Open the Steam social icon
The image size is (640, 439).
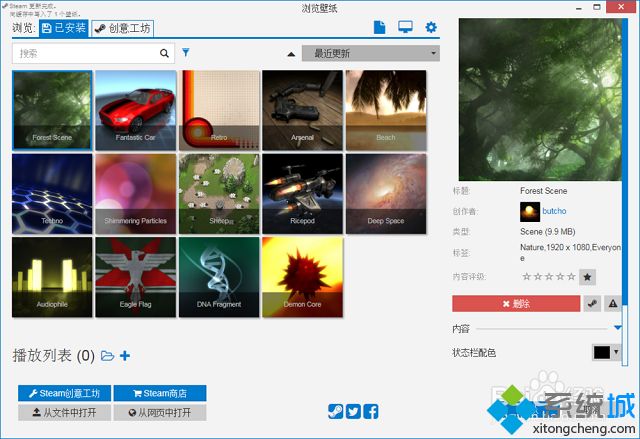(x=336, y=411)
